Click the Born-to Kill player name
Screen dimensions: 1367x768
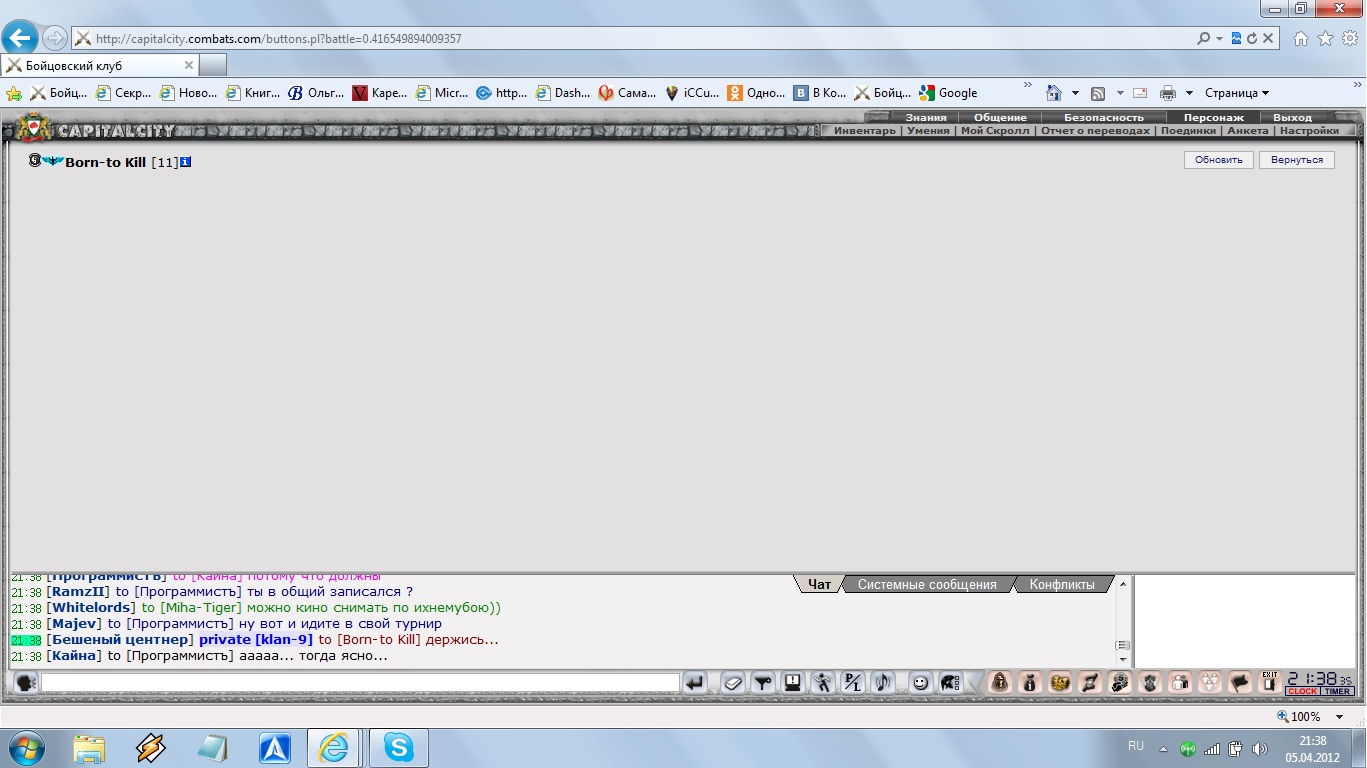point(106,162)
